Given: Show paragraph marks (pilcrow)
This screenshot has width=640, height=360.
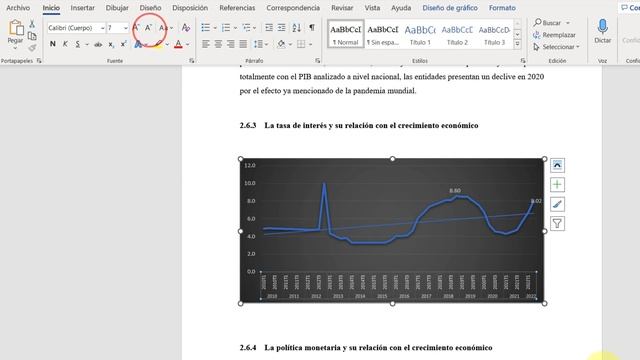Looking at the screenshot, I should tap(312, 28).
